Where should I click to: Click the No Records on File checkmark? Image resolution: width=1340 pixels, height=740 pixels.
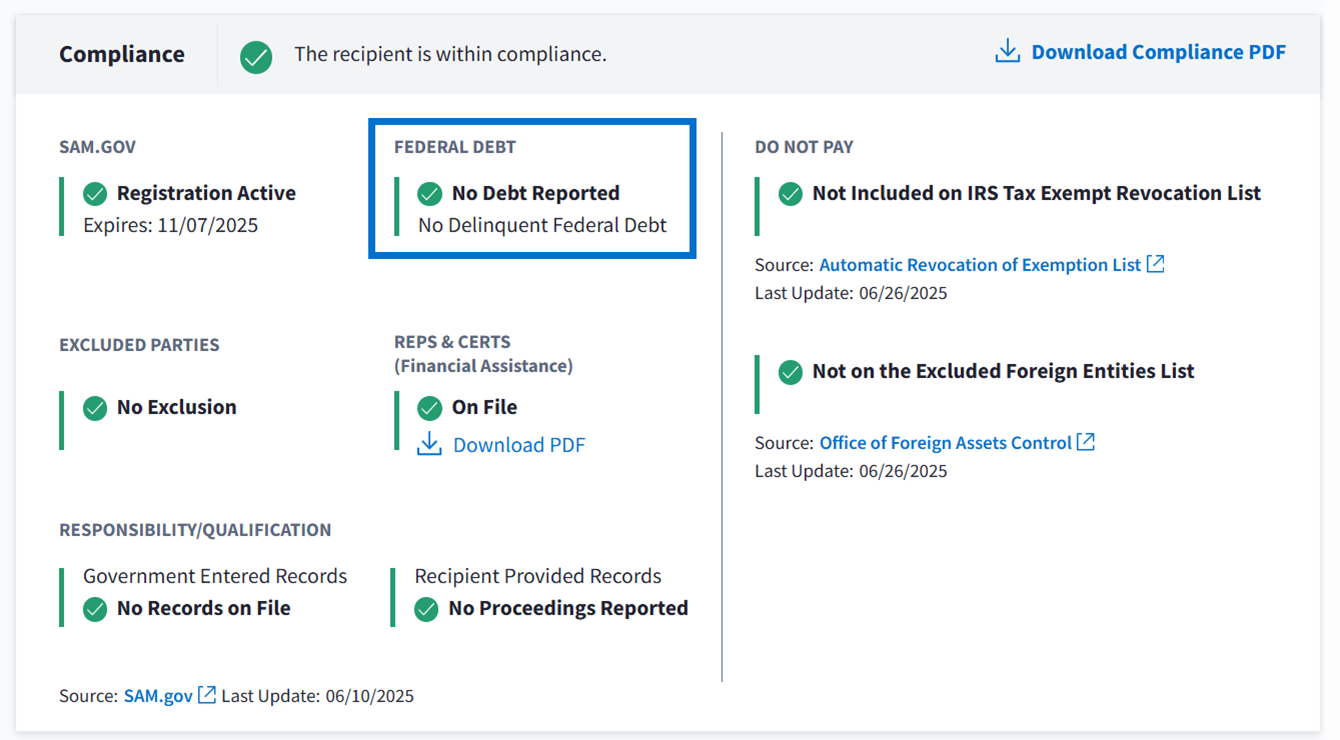95,608
